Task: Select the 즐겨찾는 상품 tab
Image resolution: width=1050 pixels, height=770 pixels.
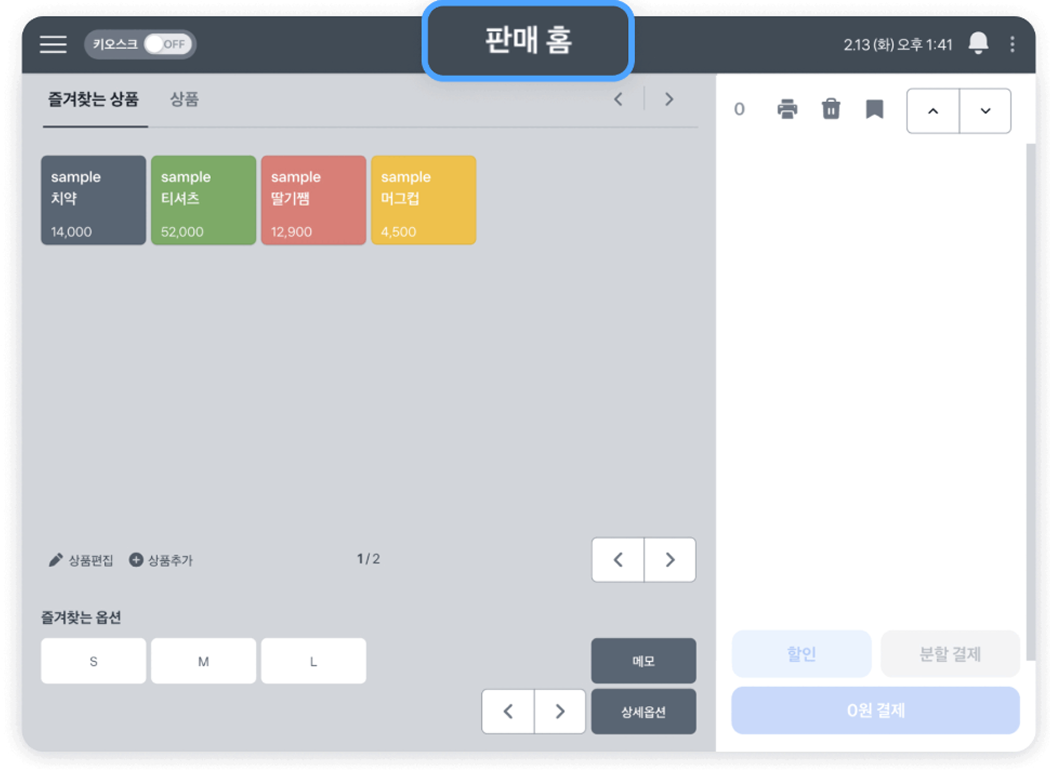Action: tap(94, 99)
